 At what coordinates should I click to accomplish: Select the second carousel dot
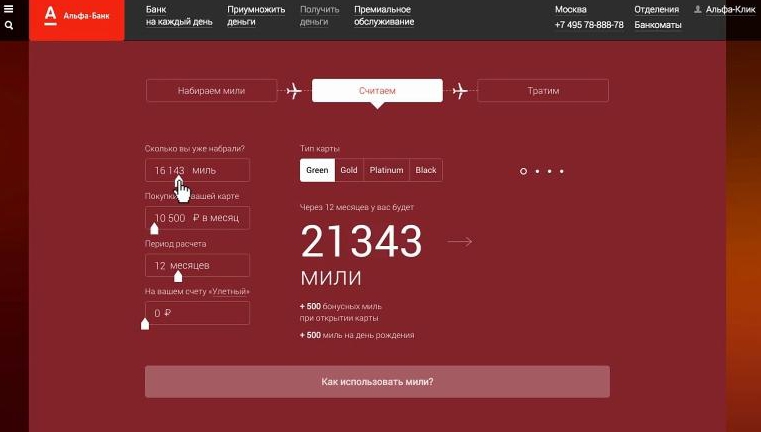[x=537, y=171]
